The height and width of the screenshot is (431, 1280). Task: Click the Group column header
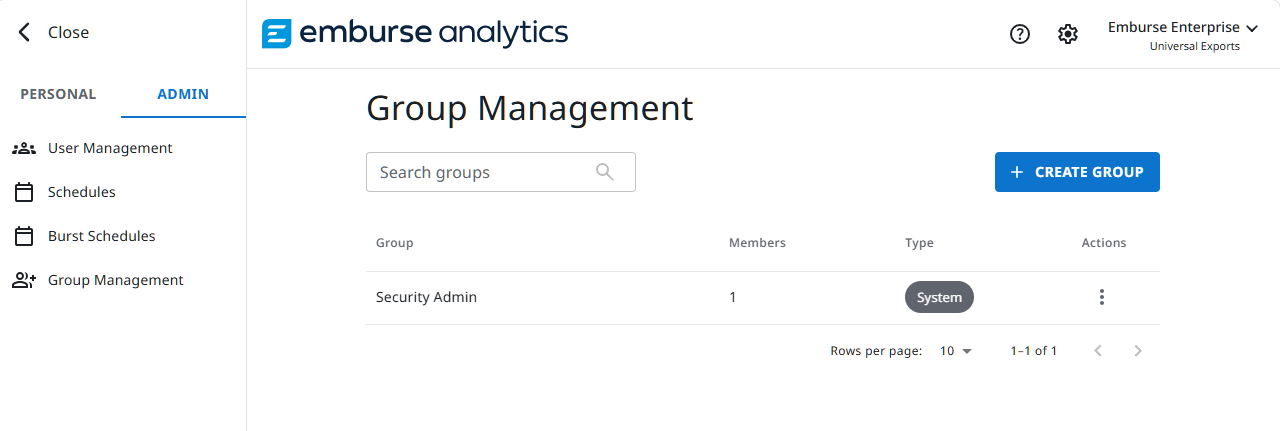pos(394,243)
